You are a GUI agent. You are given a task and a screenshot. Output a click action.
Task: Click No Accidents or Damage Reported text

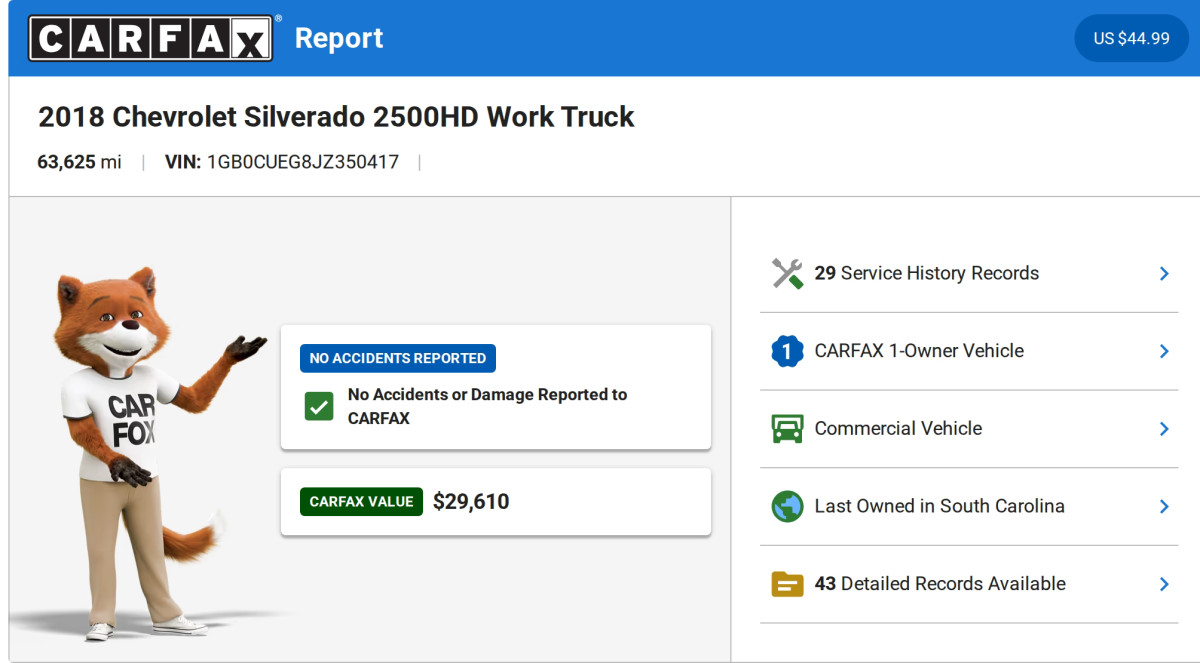[487, 406]
